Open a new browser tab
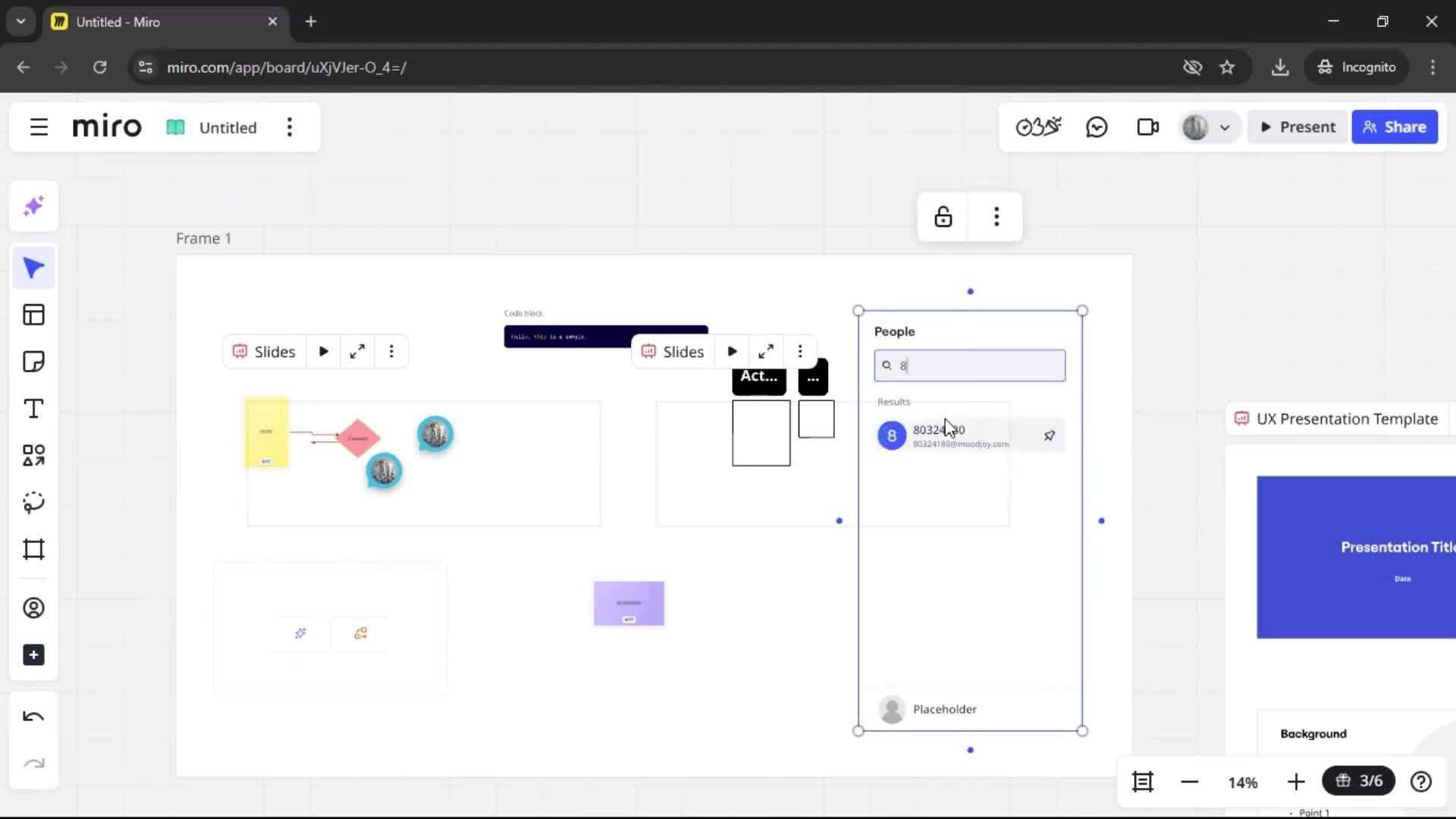 point(311,21)
